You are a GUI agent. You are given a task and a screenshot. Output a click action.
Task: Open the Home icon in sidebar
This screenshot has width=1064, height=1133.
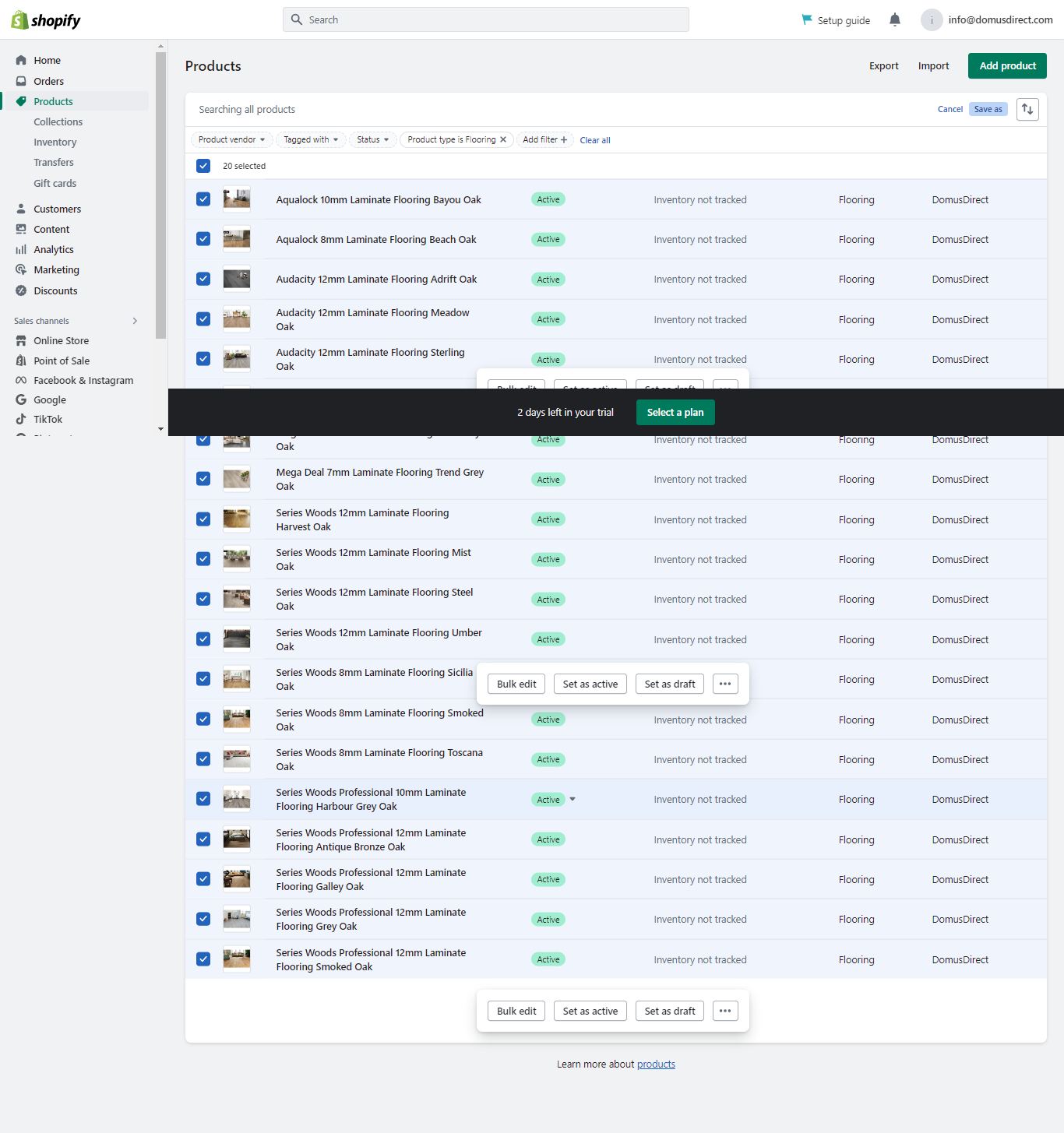tap(21, 61)
